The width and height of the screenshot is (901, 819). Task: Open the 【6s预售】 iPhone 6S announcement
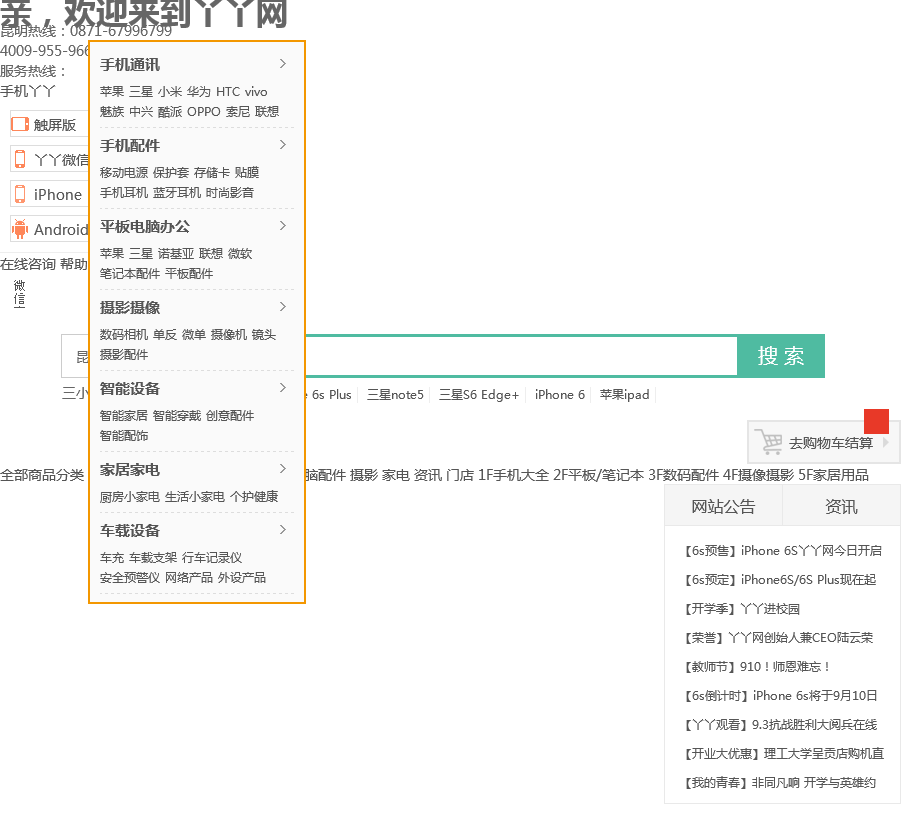781,551
